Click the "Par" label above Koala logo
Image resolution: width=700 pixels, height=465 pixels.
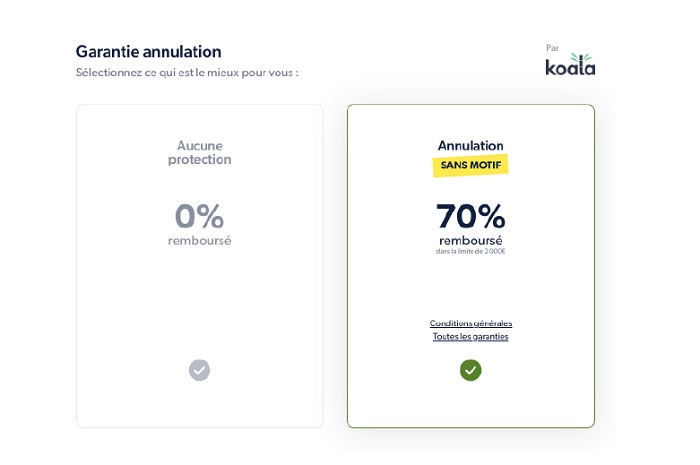(552, 47)
